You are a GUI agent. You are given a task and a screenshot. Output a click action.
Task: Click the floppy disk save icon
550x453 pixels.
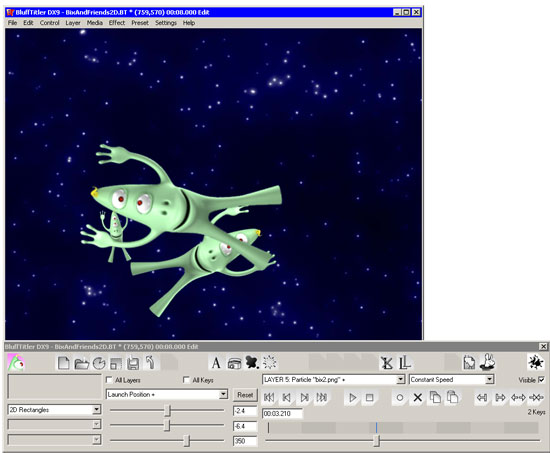(133, 363)
